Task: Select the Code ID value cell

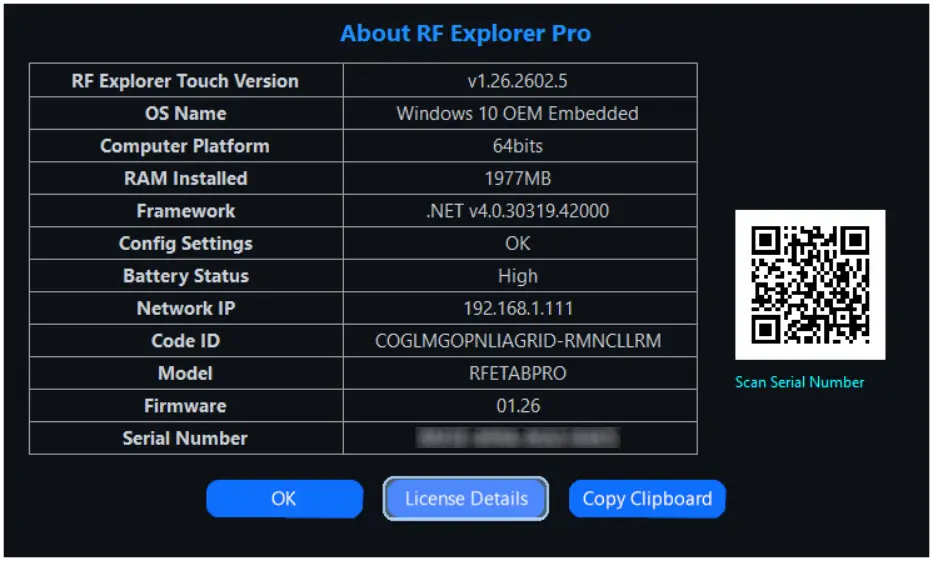Action: tap(518, 341)
